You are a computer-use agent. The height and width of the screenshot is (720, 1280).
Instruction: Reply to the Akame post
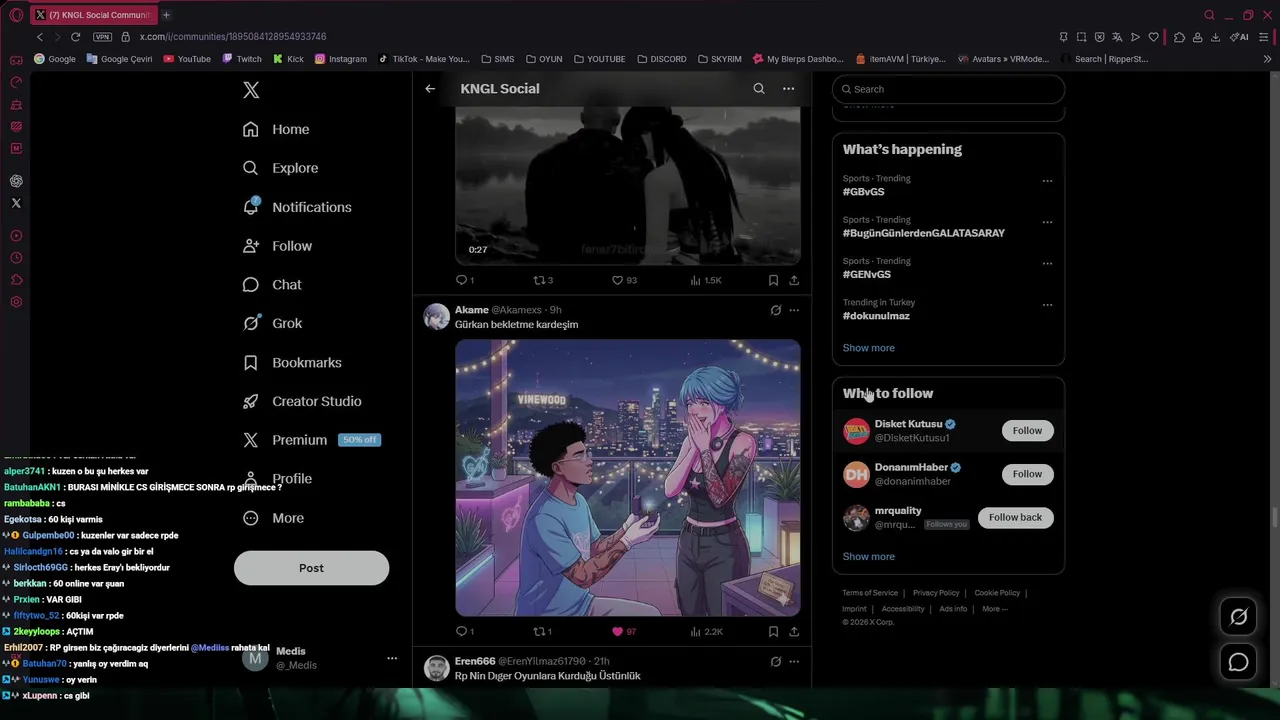tap(465, 631)
